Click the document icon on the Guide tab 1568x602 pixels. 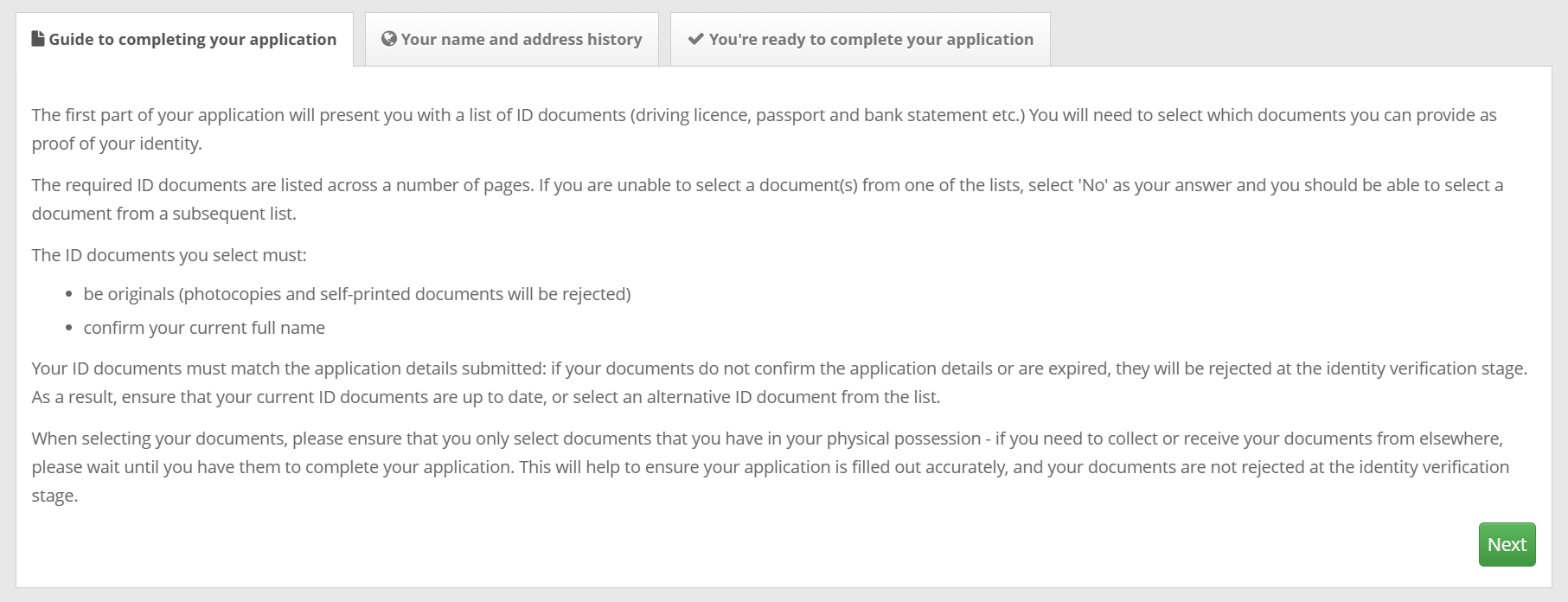pyautogui.click(x=38, y=39)
